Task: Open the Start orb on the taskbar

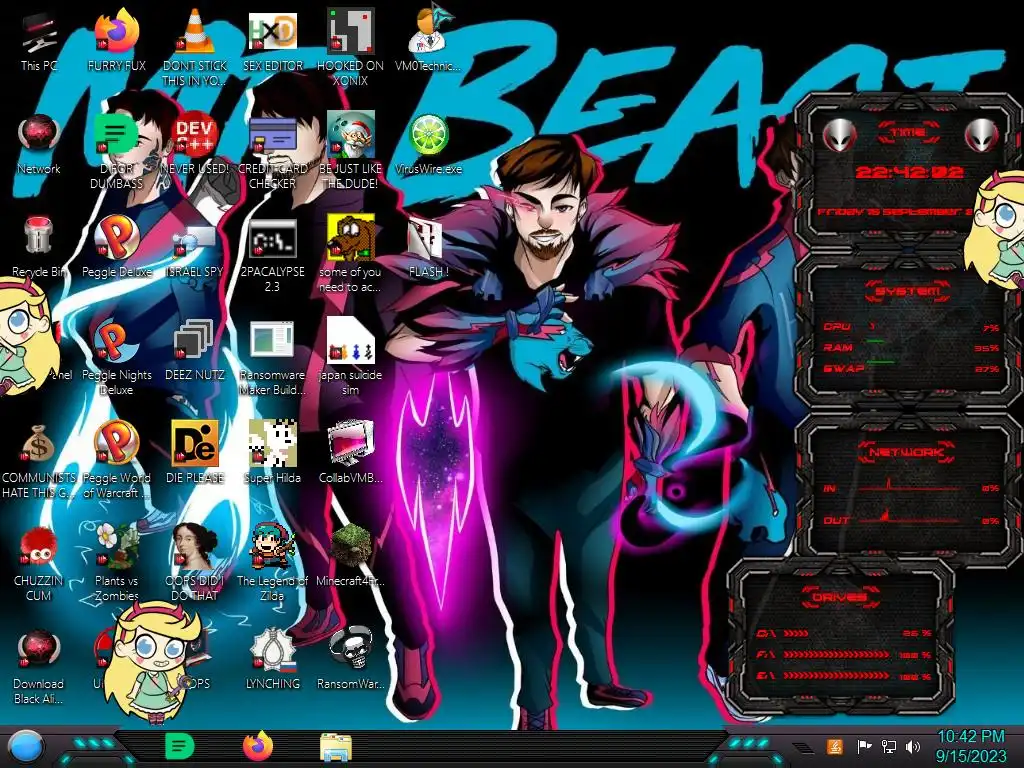Action: click(x=26, y=747)
